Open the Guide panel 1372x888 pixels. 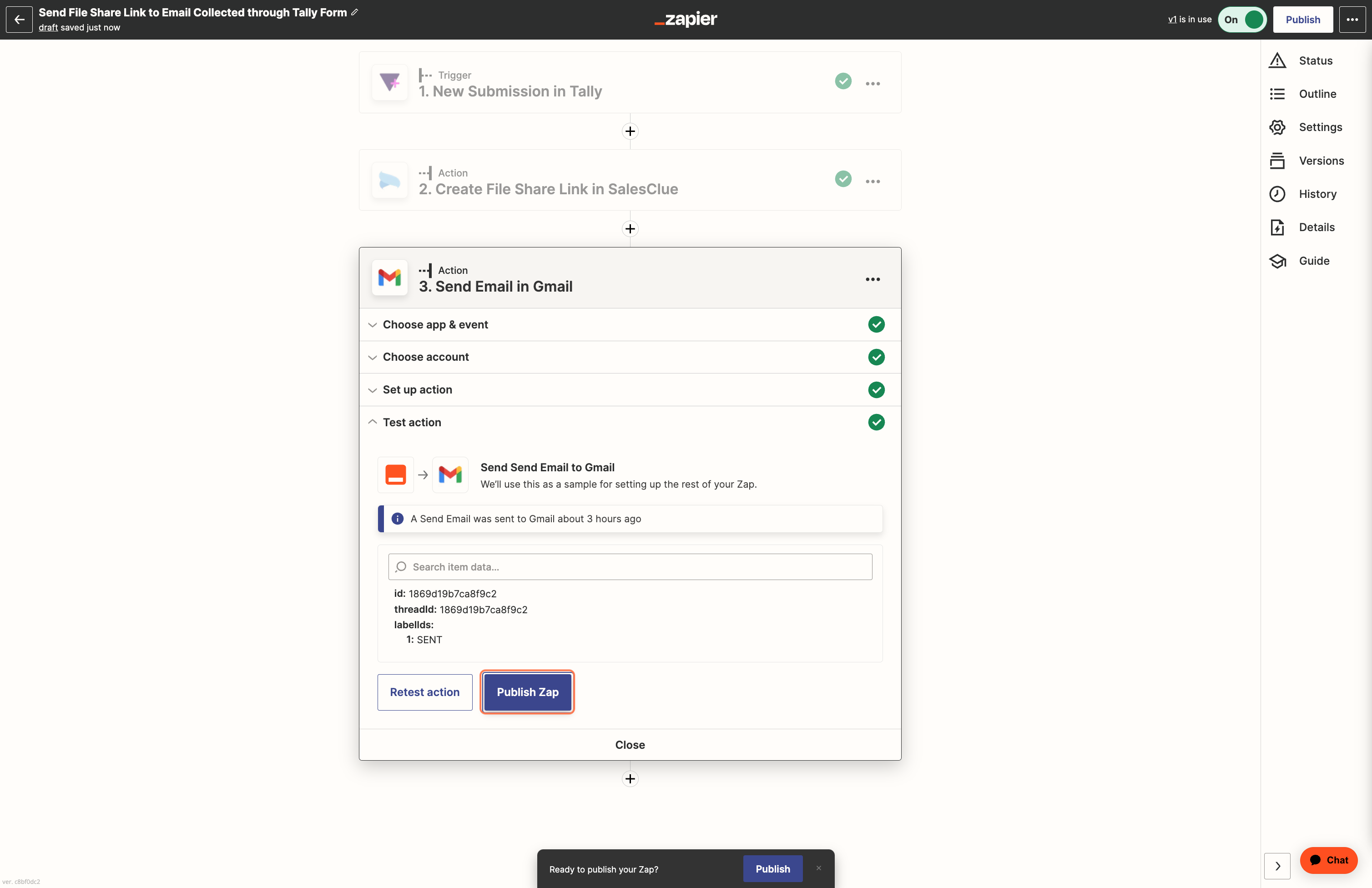[x=1299, y=261]
